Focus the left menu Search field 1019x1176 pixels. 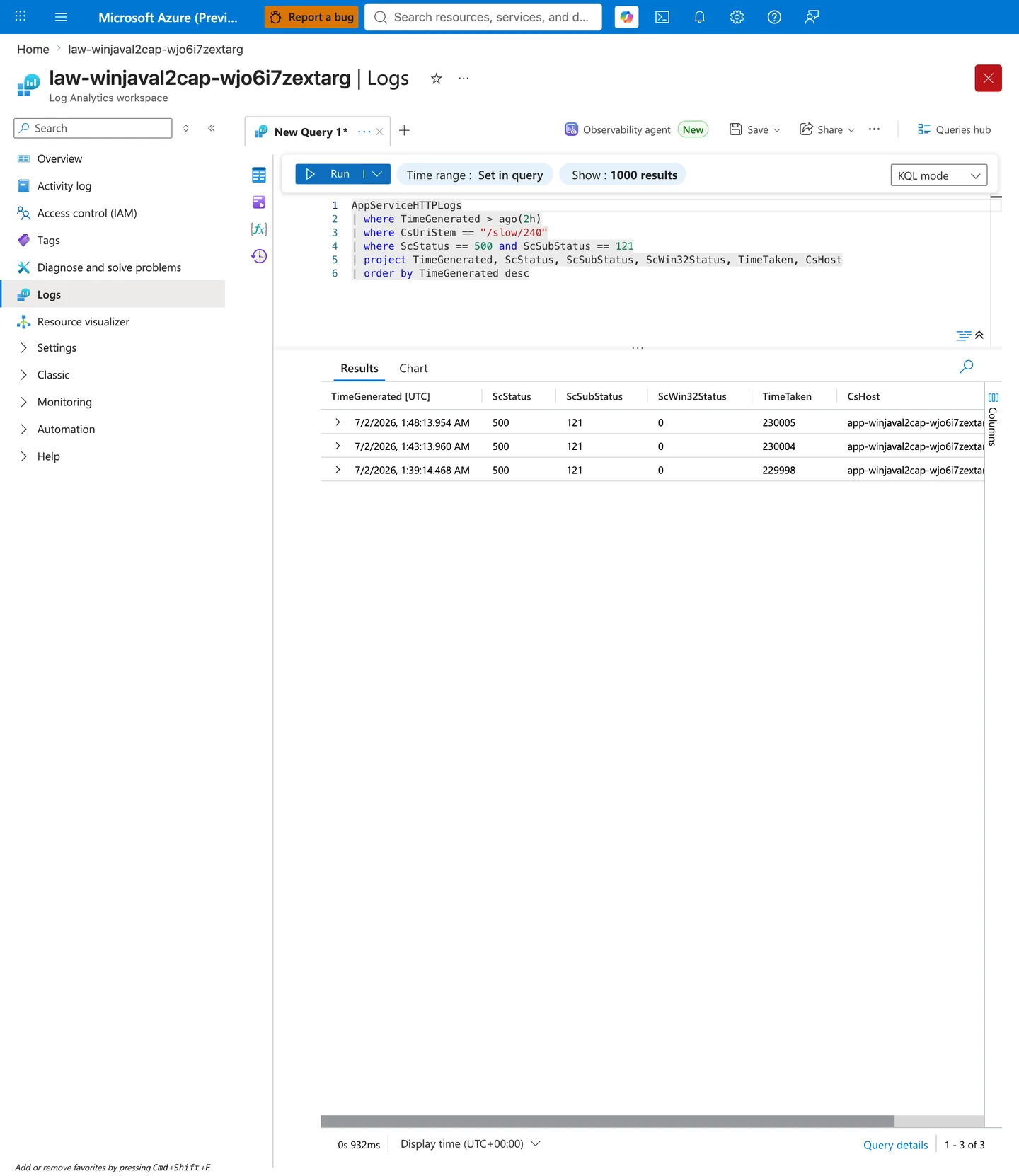click(x=93, y=128)
